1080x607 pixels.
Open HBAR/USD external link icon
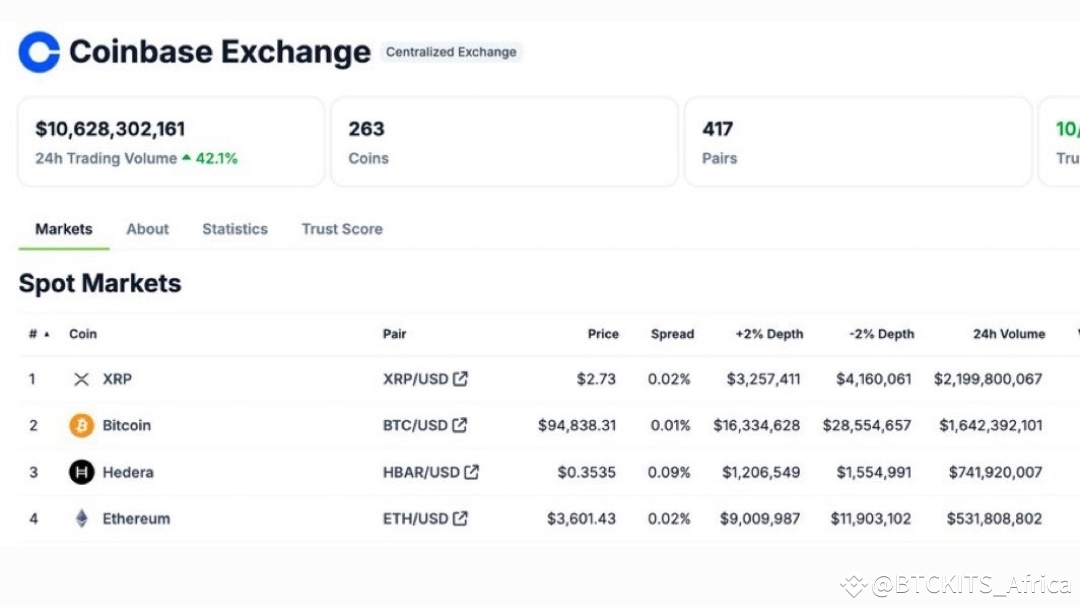[471, 472]
